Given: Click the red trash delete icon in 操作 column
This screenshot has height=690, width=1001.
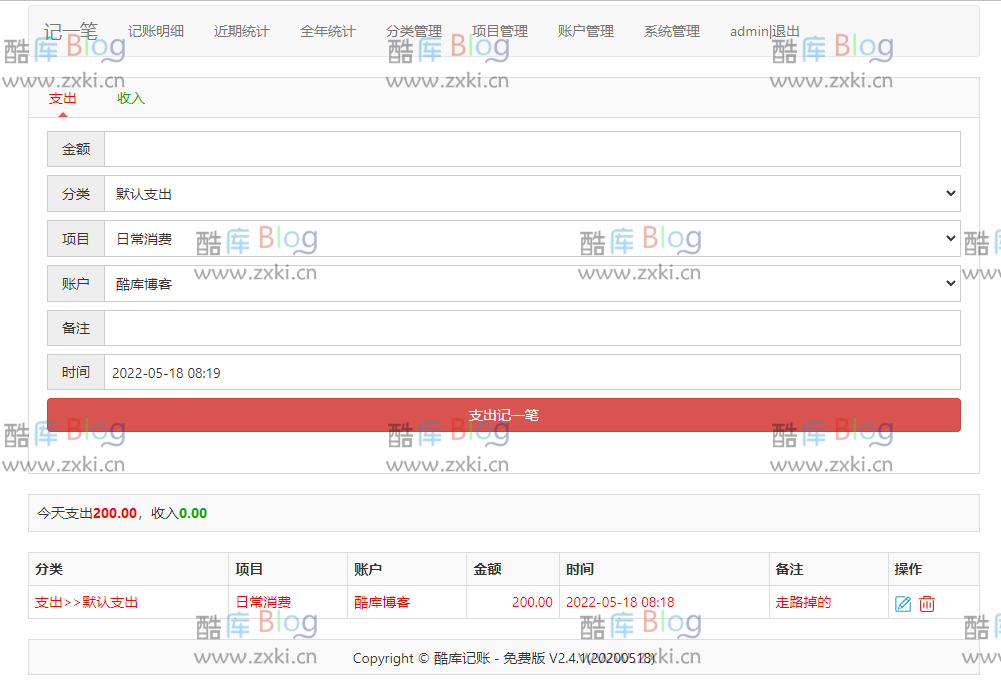Looking at the screenshot, I should tap(928, 602).
